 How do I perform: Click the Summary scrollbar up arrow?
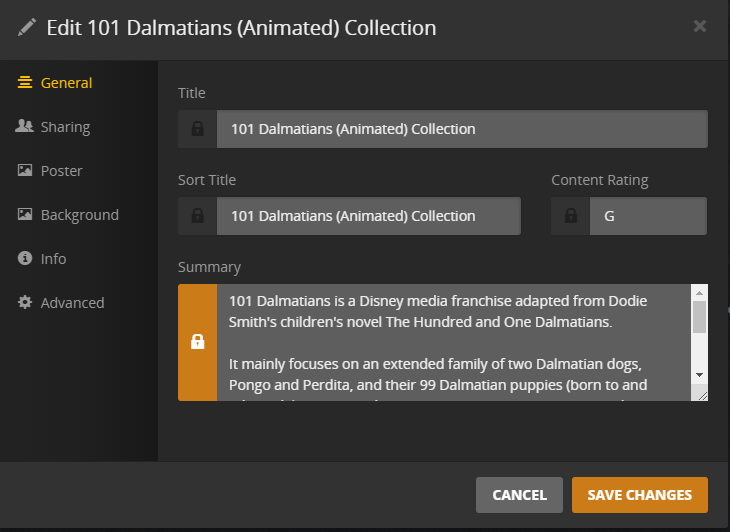click(699, 293)
